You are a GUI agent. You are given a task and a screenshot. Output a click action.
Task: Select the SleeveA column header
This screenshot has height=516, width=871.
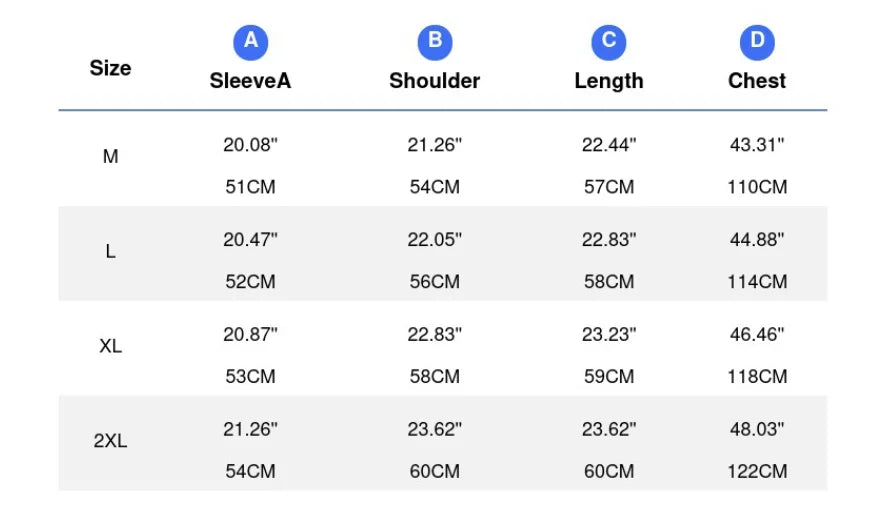pos(251,81)
